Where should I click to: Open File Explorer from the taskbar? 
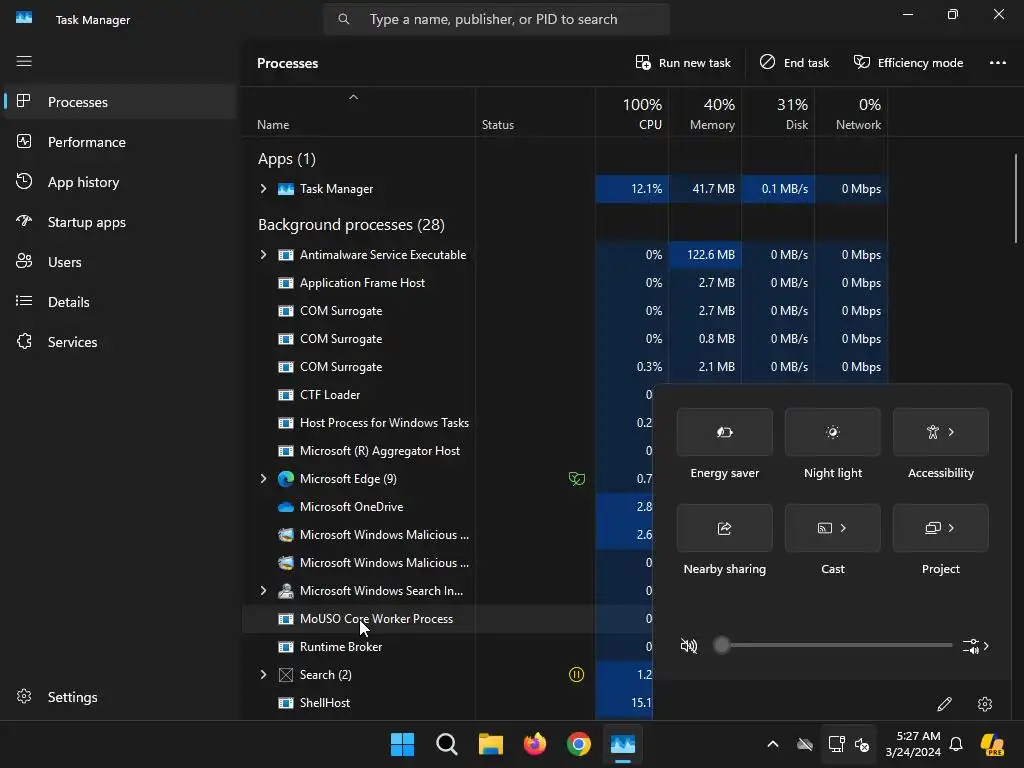tap(490, 744)
